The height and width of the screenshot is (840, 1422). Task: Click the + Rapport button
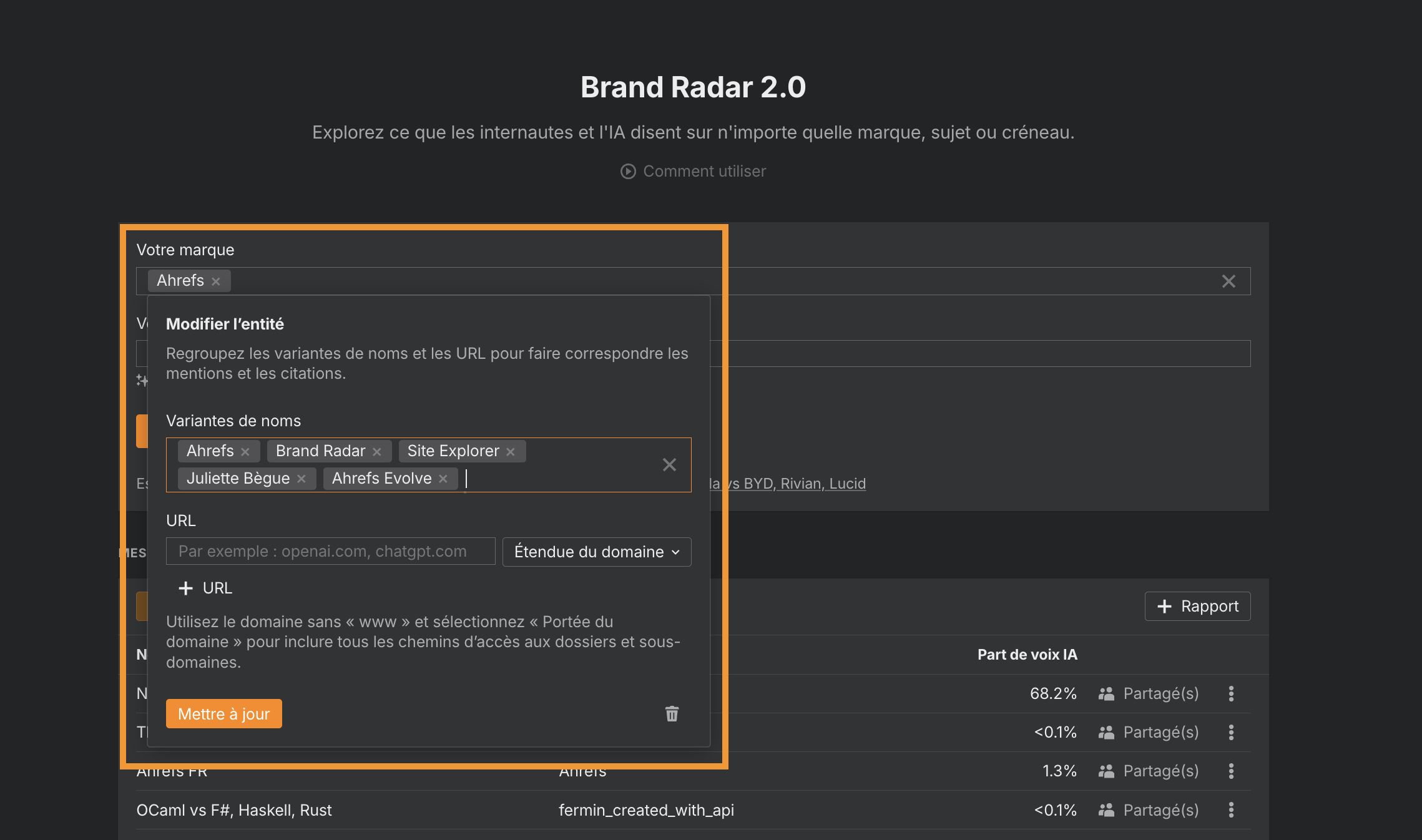[x=1197, y=606]
